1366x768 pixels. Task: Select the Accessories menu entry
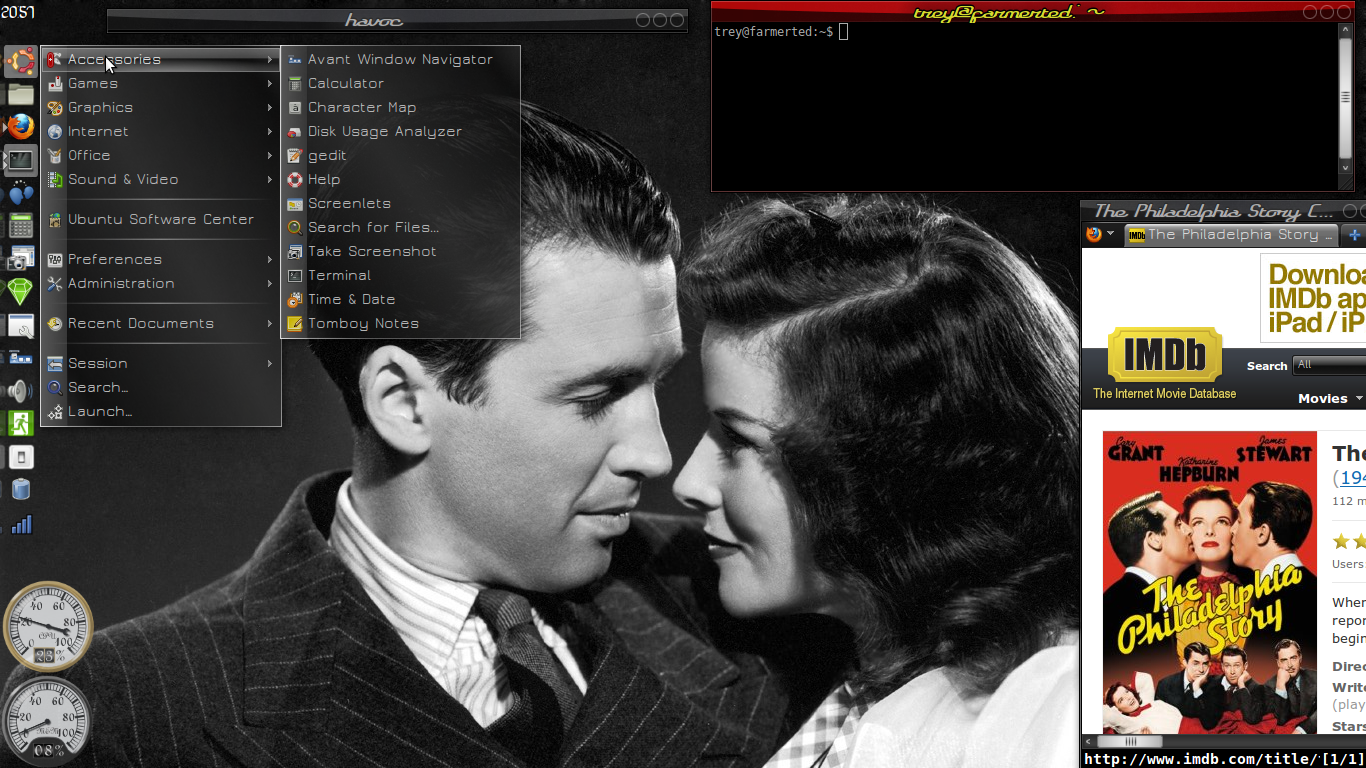click(x=160, y=60)
